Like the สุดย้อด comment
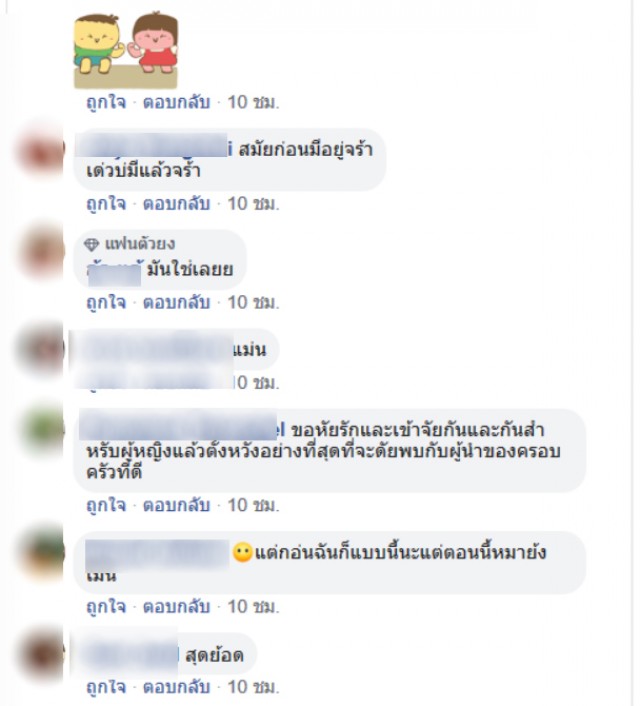Viewport: 640px width, 706px height. click(x=106, y=687)
